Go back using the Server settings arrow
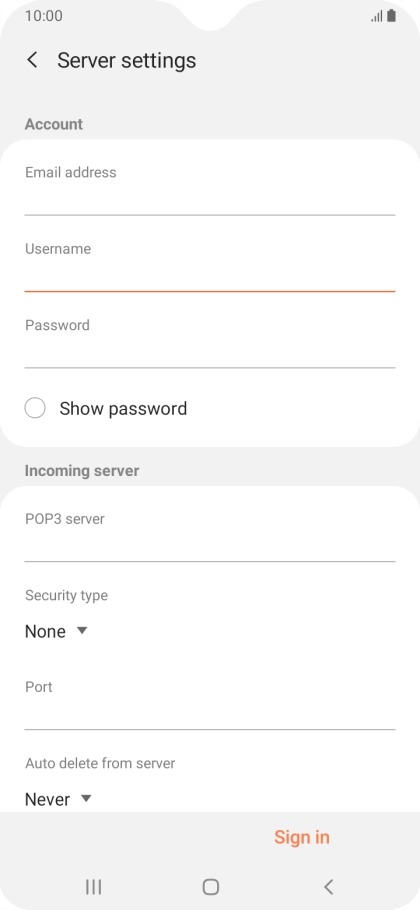 point(32,60)
